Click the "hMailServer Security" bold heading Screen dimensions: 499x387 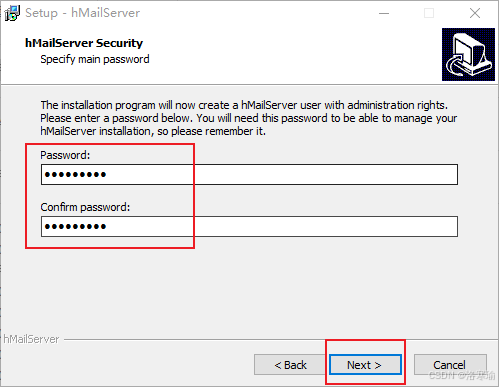(x=84, y=43)
